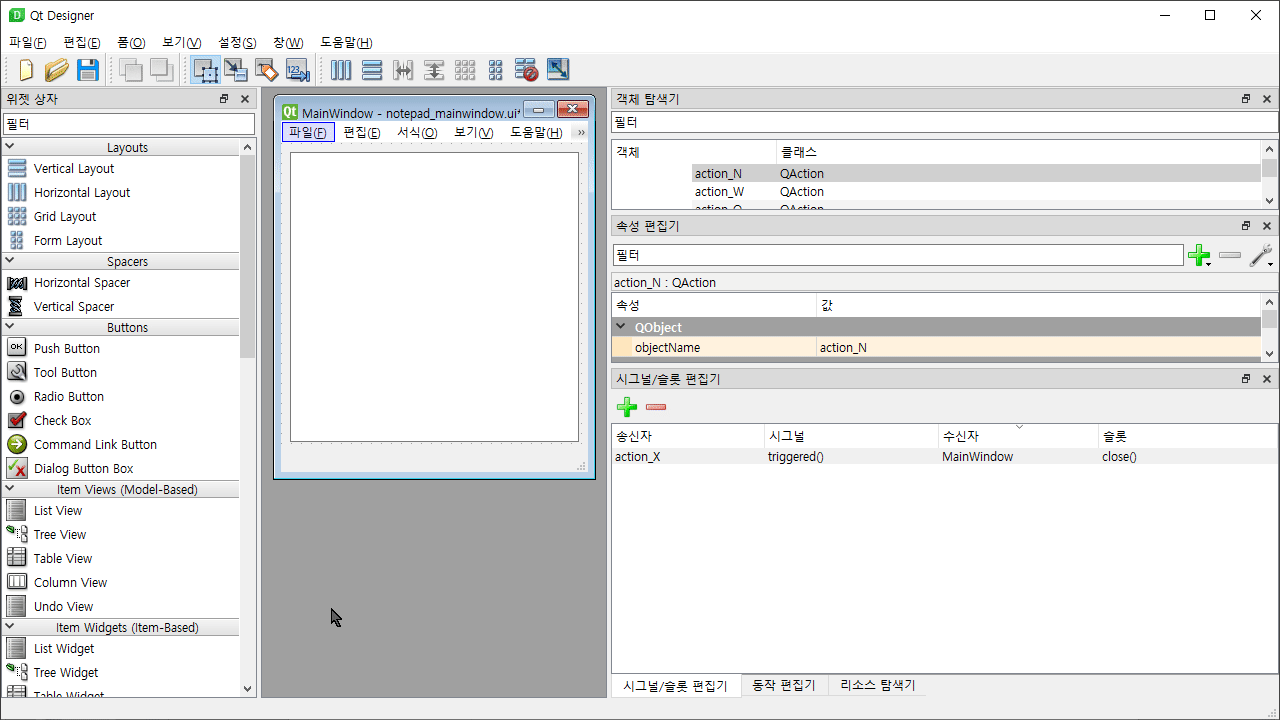Remove dynamic property minus icon in property editor
The height and width of the screenshot is (720, 1280).
[x=1230, y=256]
